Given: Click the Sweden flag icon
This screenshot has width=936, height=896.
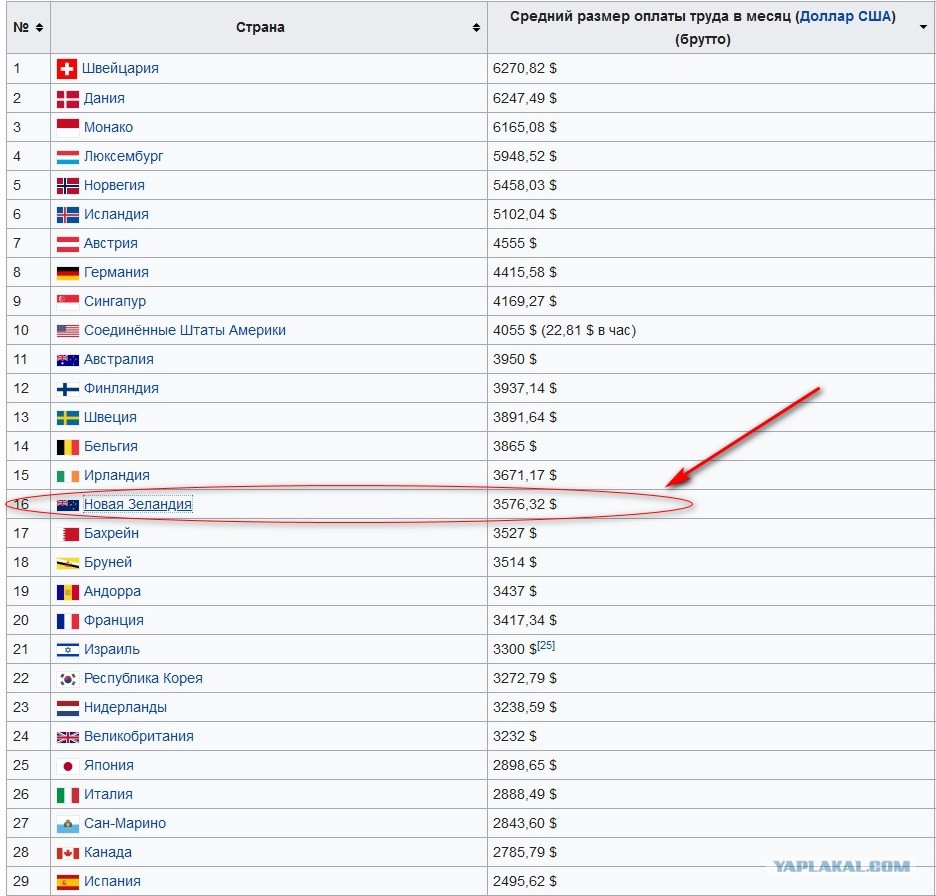Looking at the screenshot, I should [67, 418].
